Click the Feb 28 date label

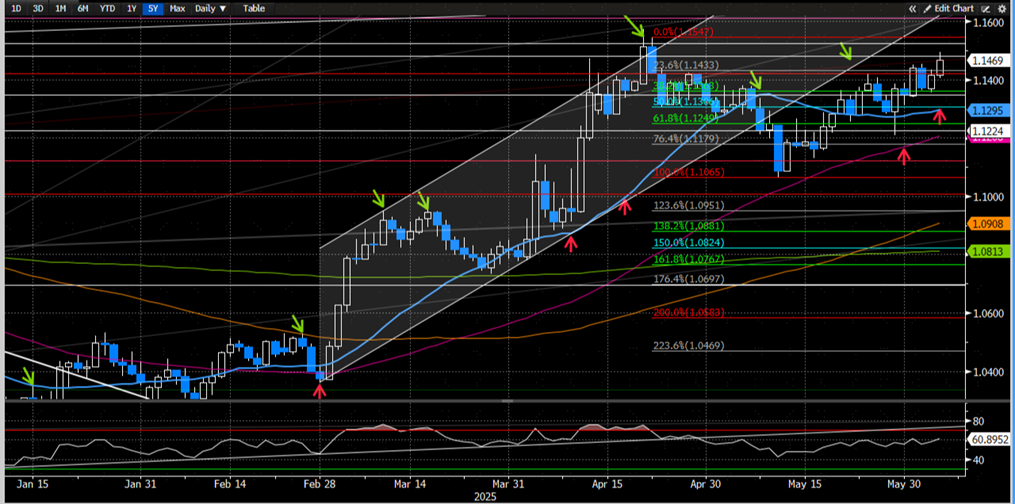(x=320, y=484)
